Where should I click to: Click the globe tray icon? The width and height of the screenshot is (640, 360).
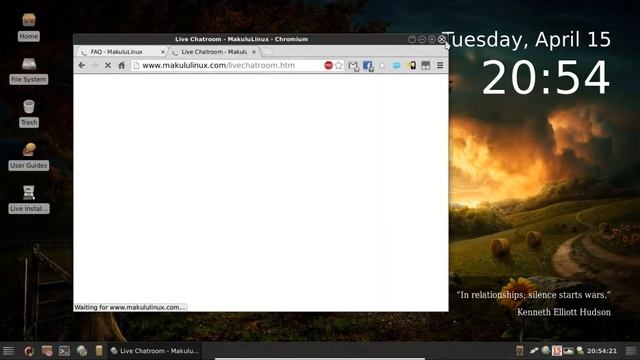(x=546, y=350)
